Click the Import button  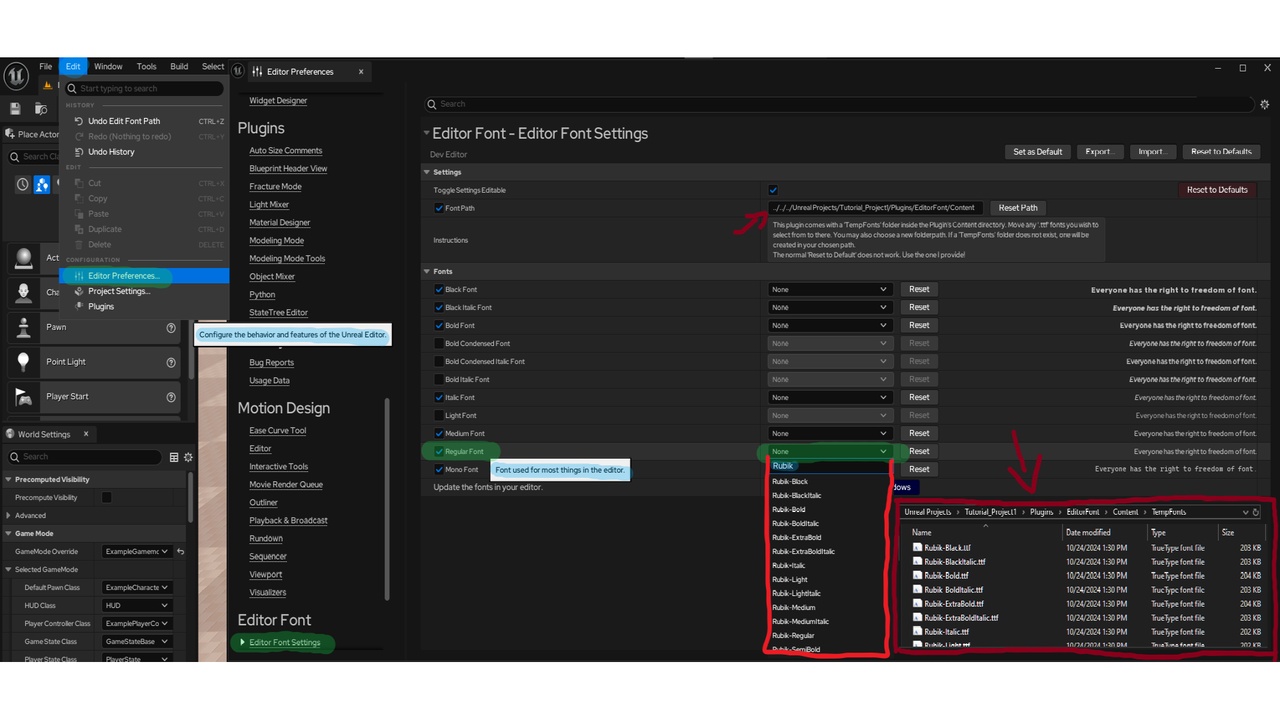tap(1153, 152)
